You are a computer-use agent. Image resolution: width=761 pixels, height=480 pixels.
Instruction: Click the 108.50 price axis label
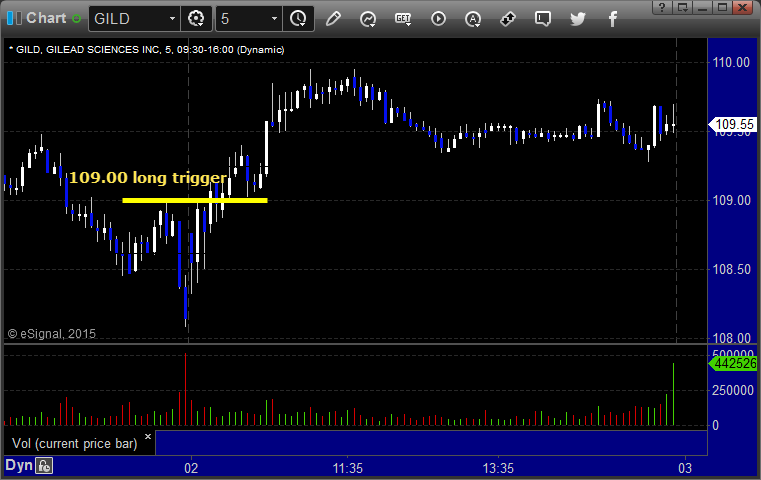[x=731, y=269]
